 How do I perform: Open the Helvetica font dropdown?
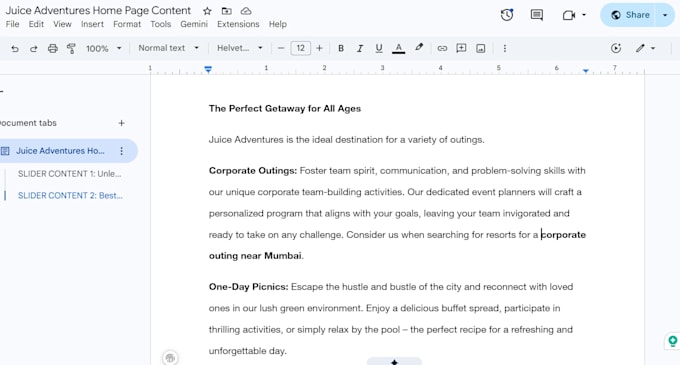click(x=239, y=48)
